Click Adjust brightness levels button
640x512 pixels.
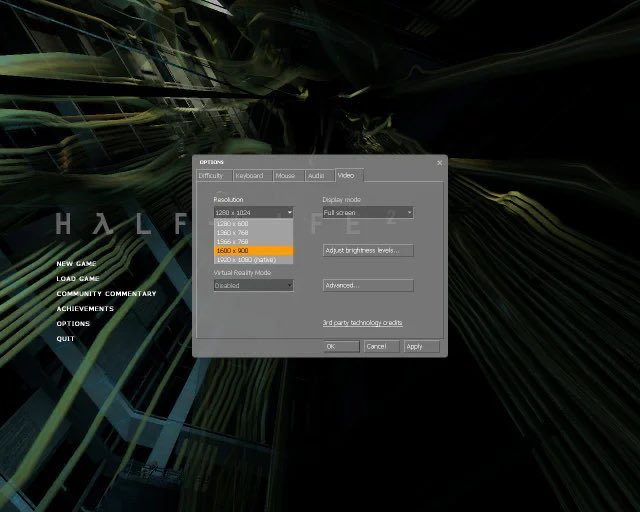point(368,250)
